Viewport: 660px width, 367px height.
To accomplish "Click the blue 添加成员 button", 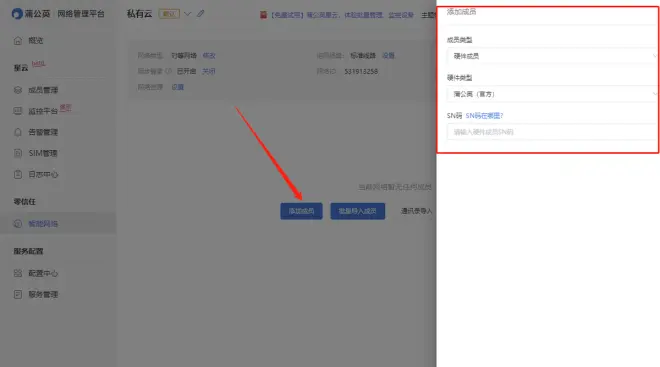I will click(x=301, y=211).
